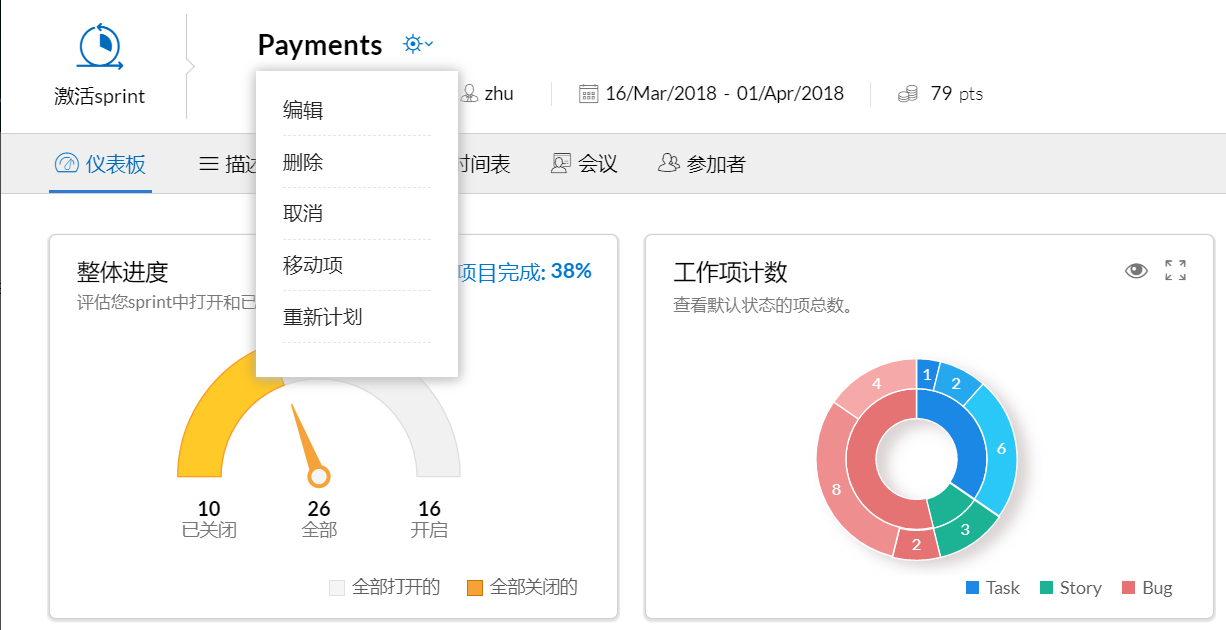Select 编辑 from the dropdown menu
Viewport: 1226px width, 630px height.
click(303, 110)
